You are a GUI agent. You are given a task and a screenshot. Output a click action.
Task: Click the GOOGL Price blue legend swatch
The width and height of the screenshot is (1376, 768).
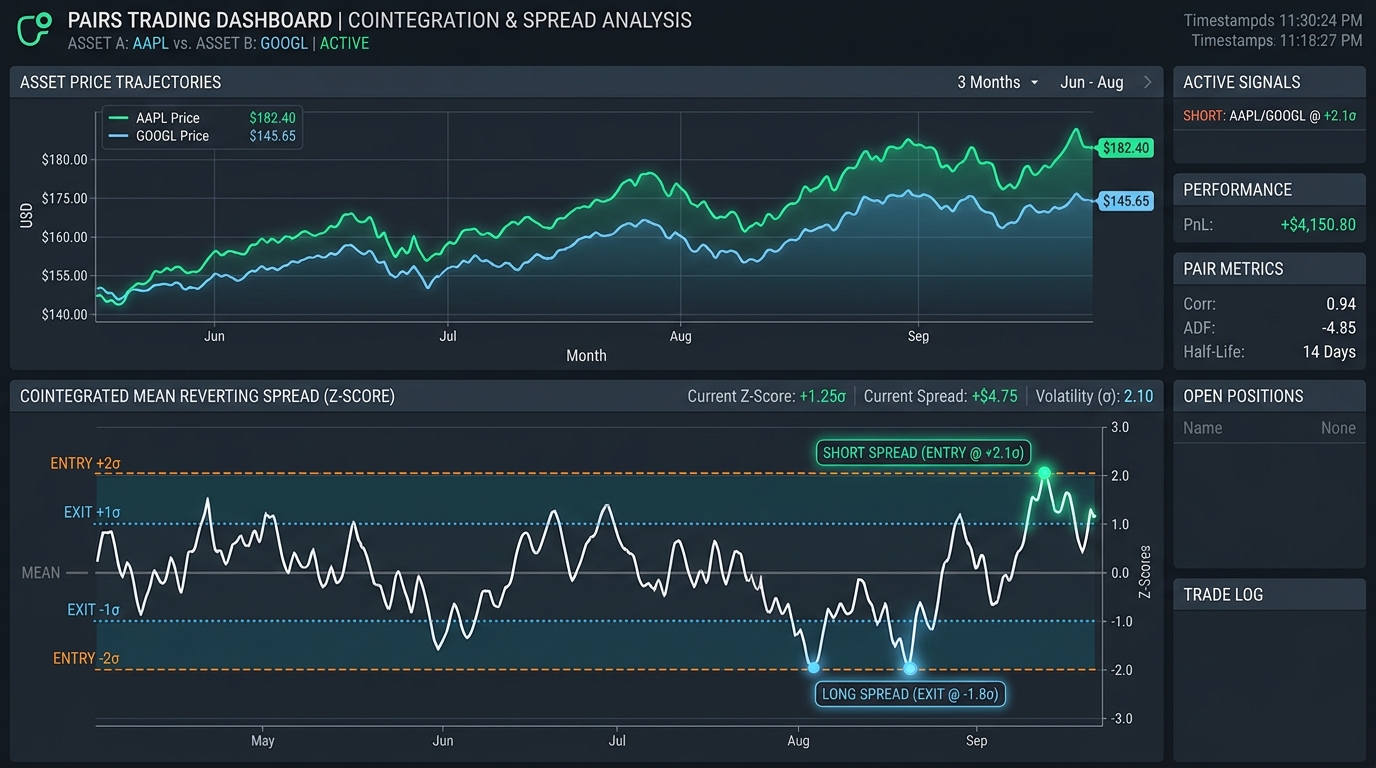click(117, 136)
